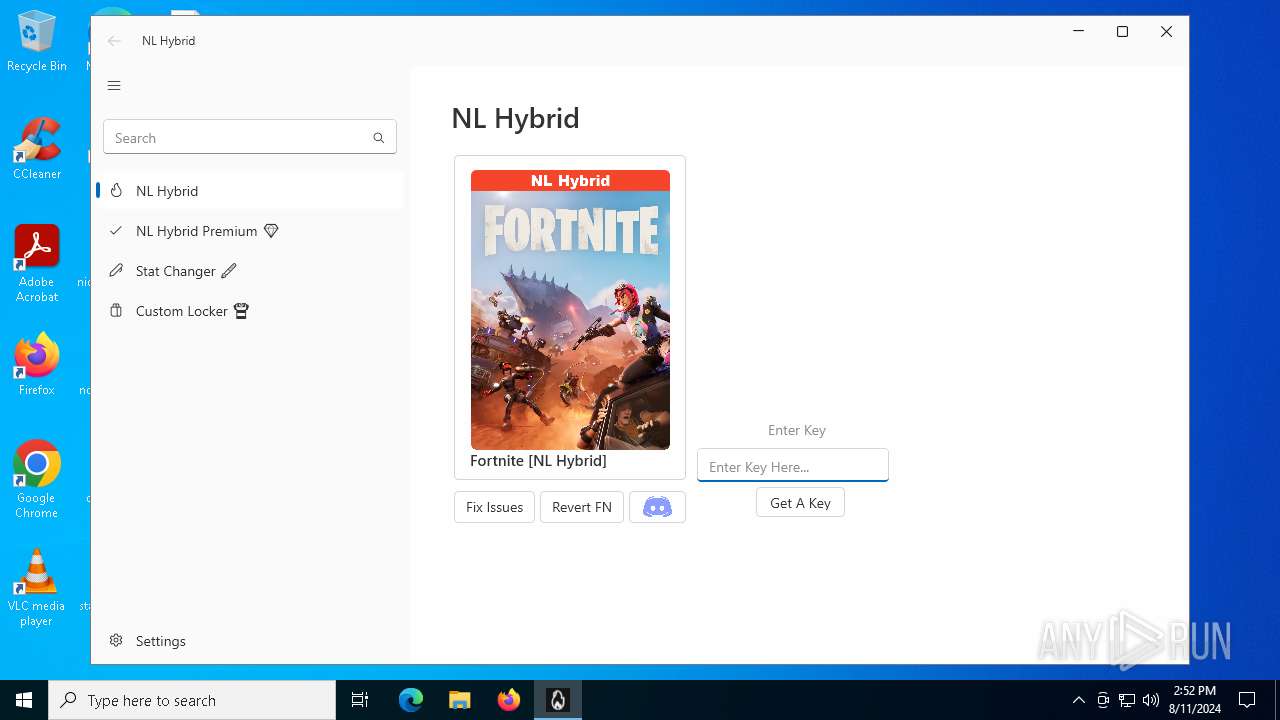Viewport: 1280px width, 720px height.
Task: Click the Fix Issues button
Action: tap(494, 507)
